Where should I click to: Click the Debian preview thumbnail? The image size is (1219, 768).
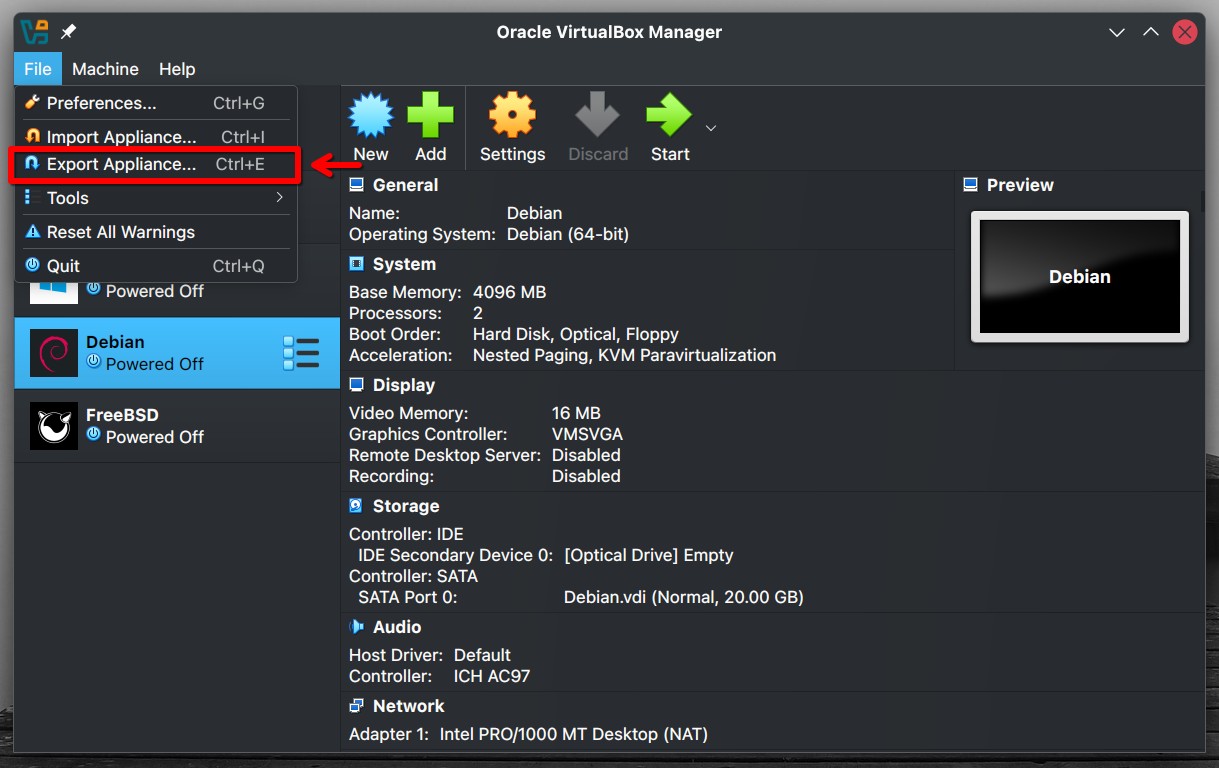click(x=1080, y=277)
